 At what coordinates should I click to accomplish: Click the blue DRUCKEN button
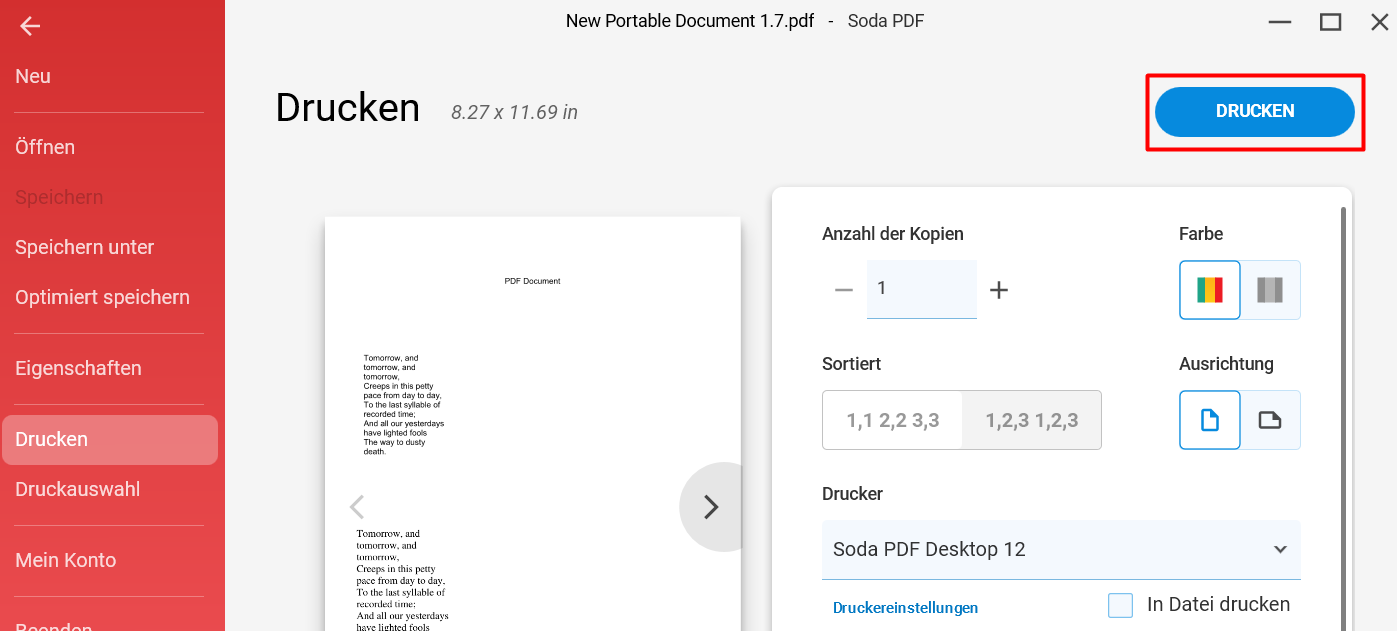1254,111
